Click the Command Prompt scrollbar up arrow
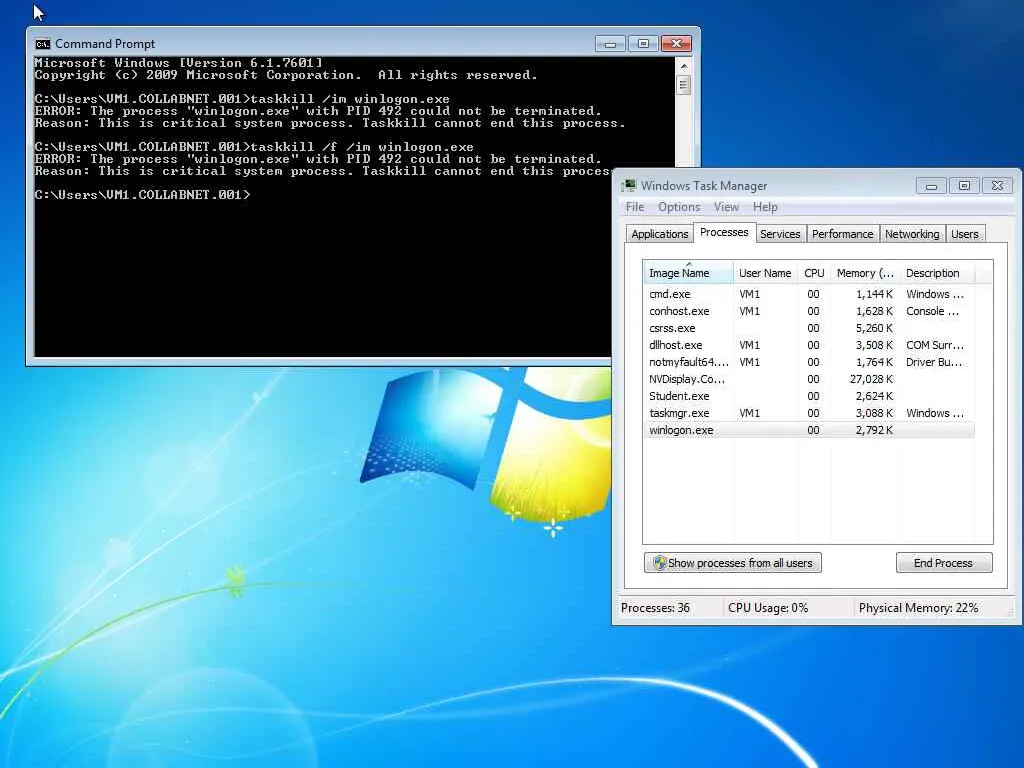The width and height of the screenshot is (1024, 768). (684, 66)
